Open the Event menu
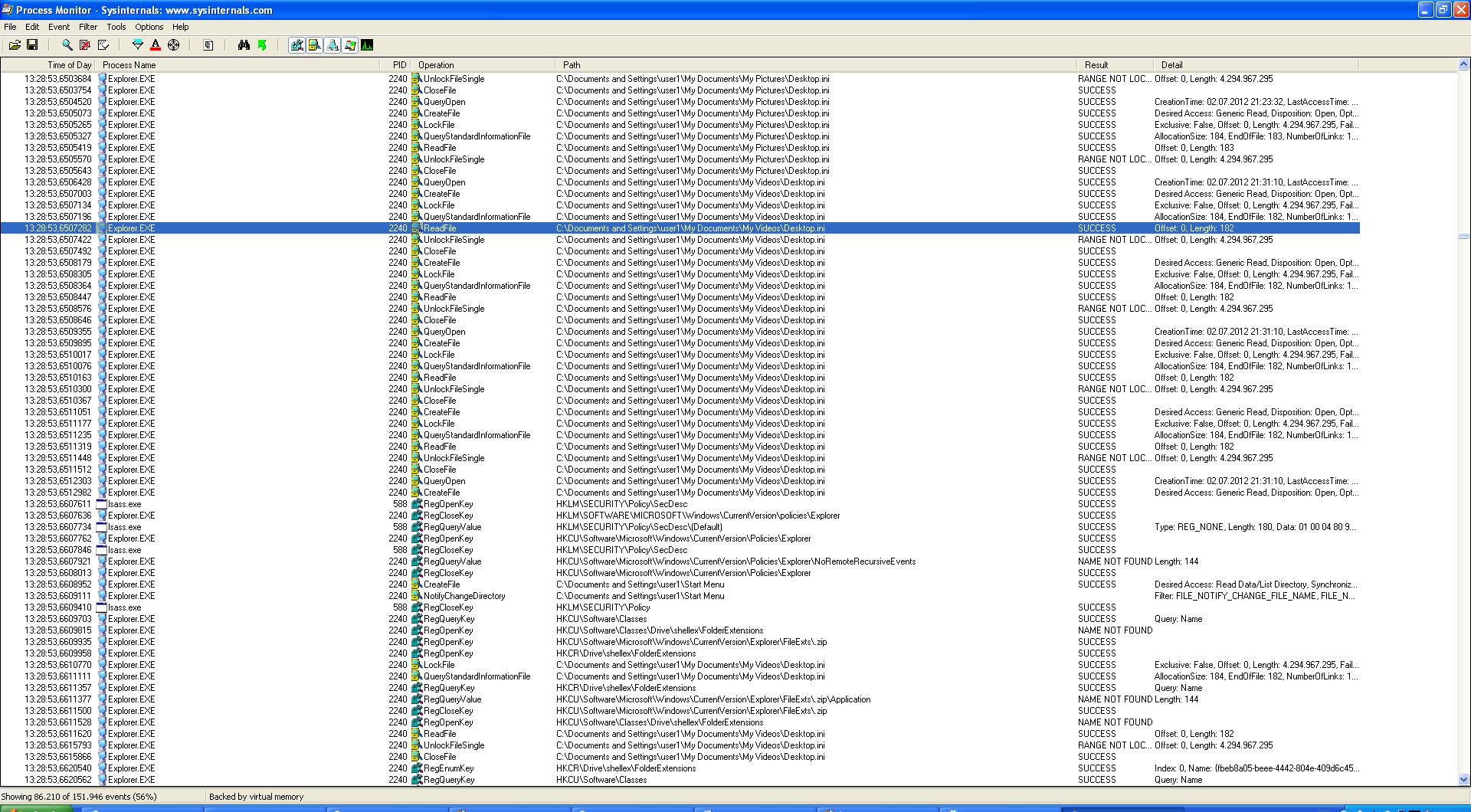 59,27
